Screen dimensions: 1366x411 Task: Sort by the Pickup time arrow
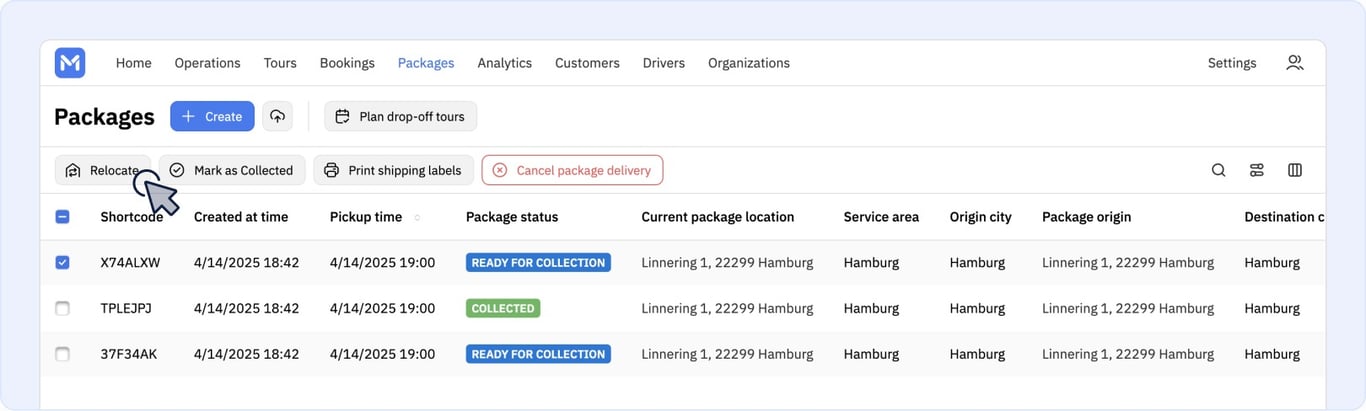pyautogui.click(x=417, y=217)
